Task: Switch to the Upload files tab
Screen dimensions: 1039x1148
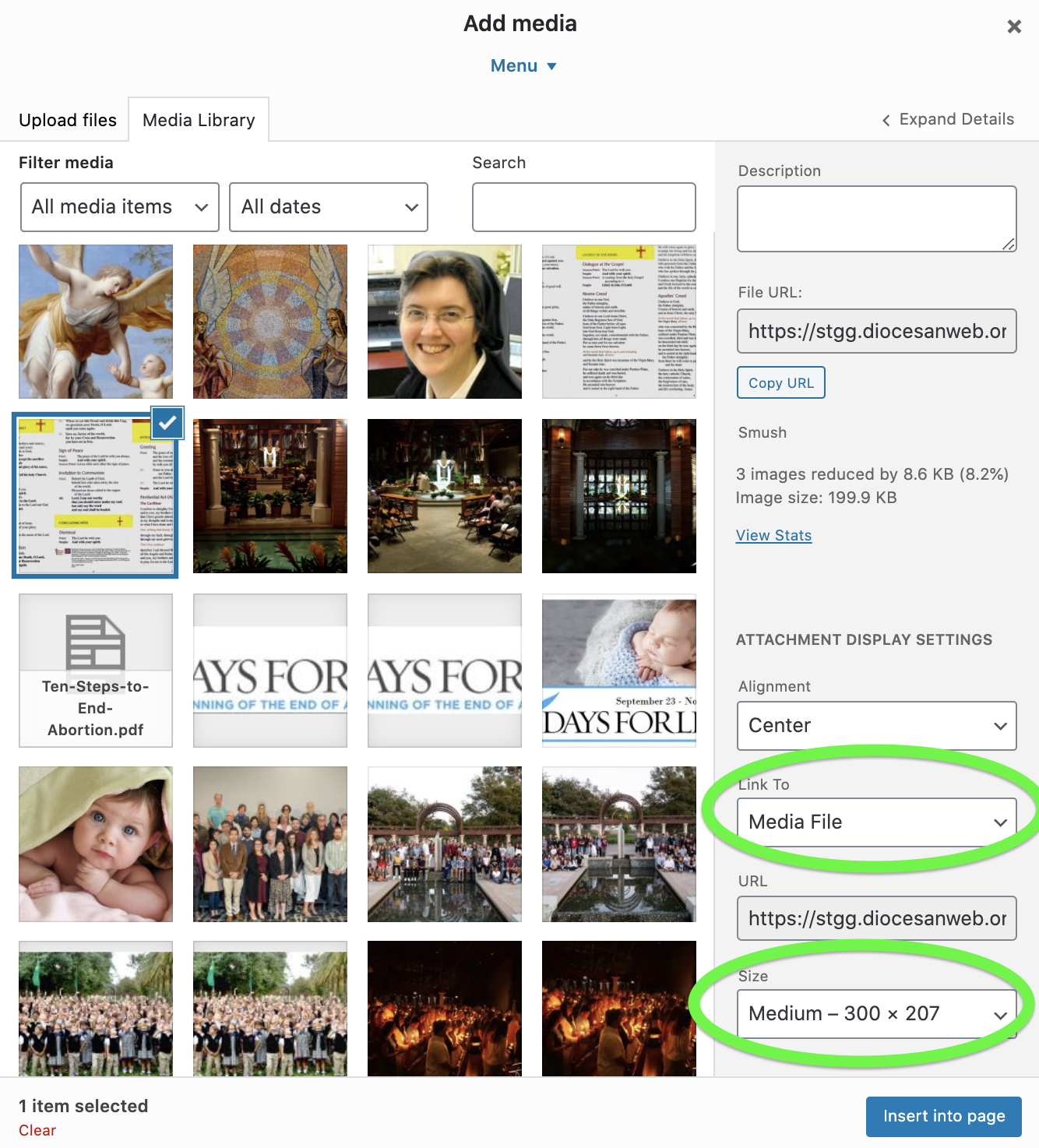Action: point(68,120)
